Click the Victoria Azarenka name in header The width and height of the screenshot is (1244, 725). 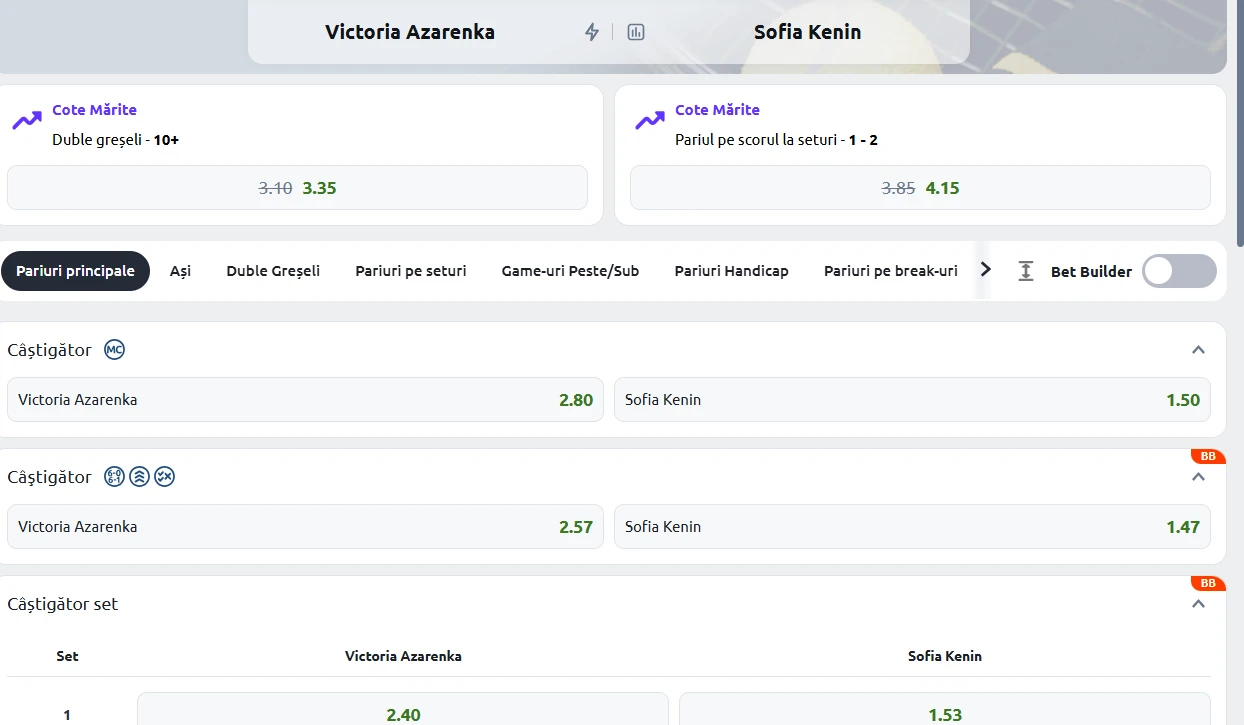point(410,32)
